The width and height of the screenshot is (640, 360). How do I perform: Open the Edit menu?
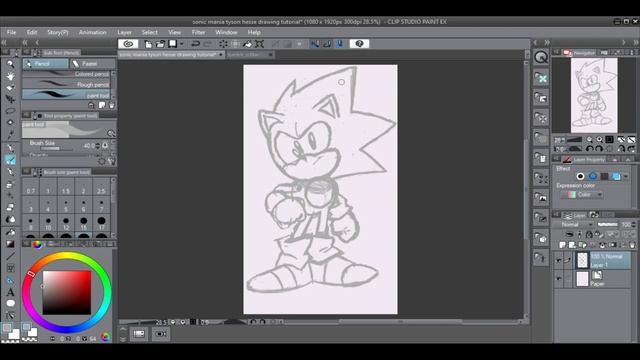coord(32,32)
